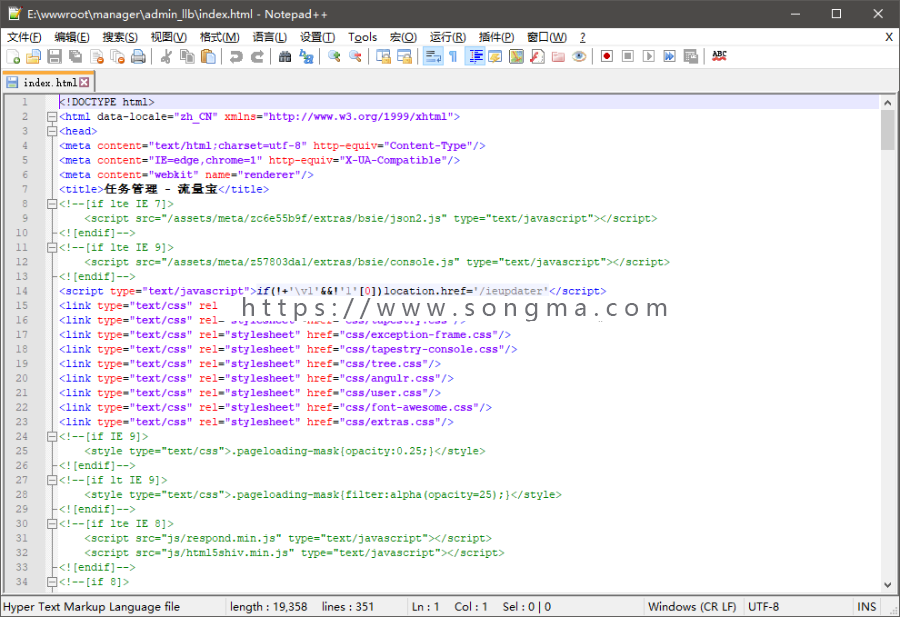Click 'length : 19,358' in status bar
The image size is (900, 617).
click(269, 607)
